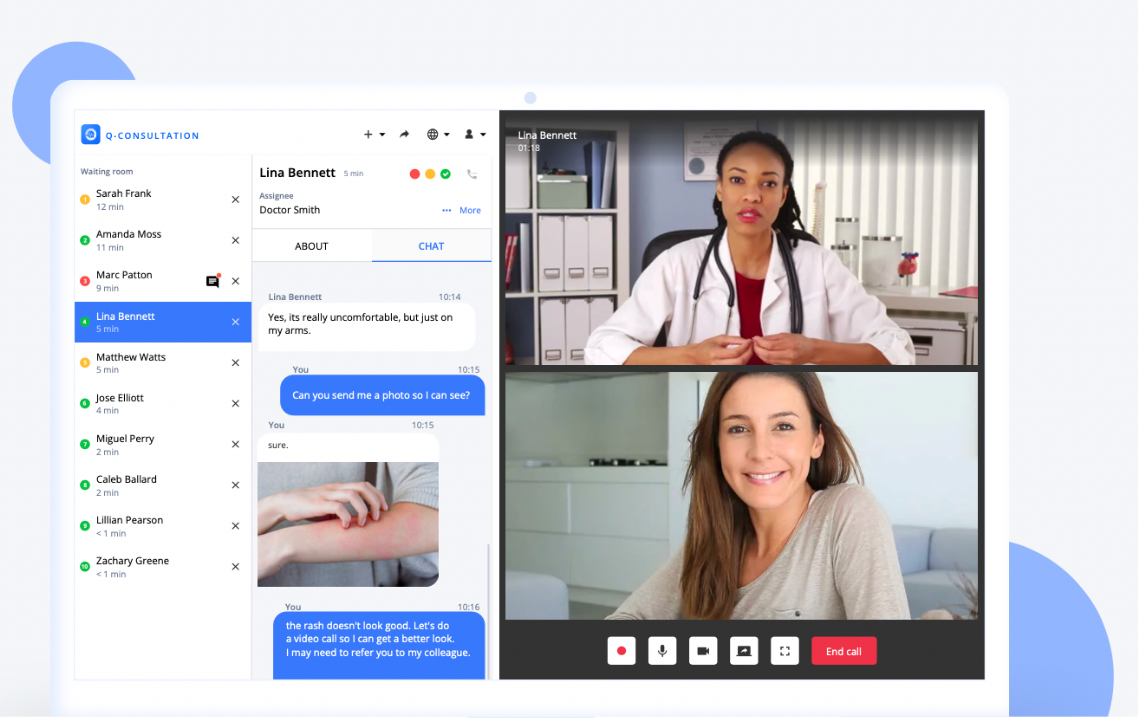Click the End call button
The width and height of the screenshot is (1138, 718).
tap(843, 651)
